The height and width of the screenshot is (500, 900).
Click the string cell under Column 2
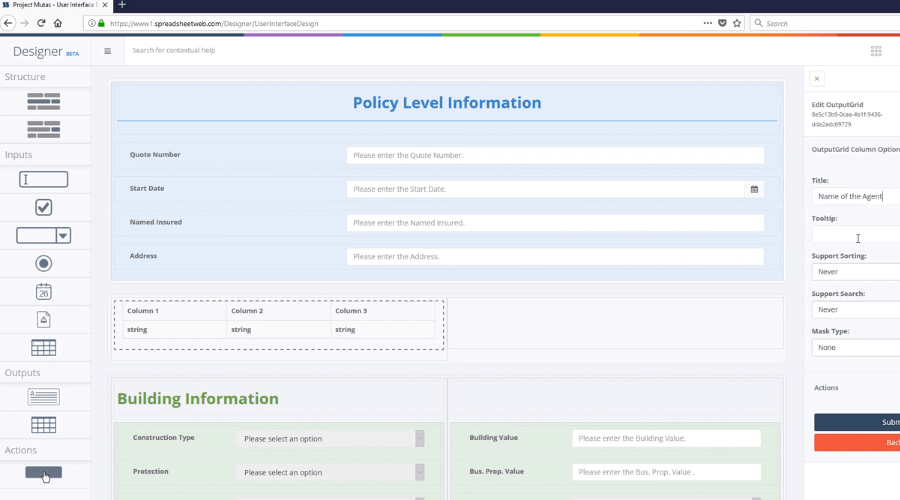click(278, 330)
